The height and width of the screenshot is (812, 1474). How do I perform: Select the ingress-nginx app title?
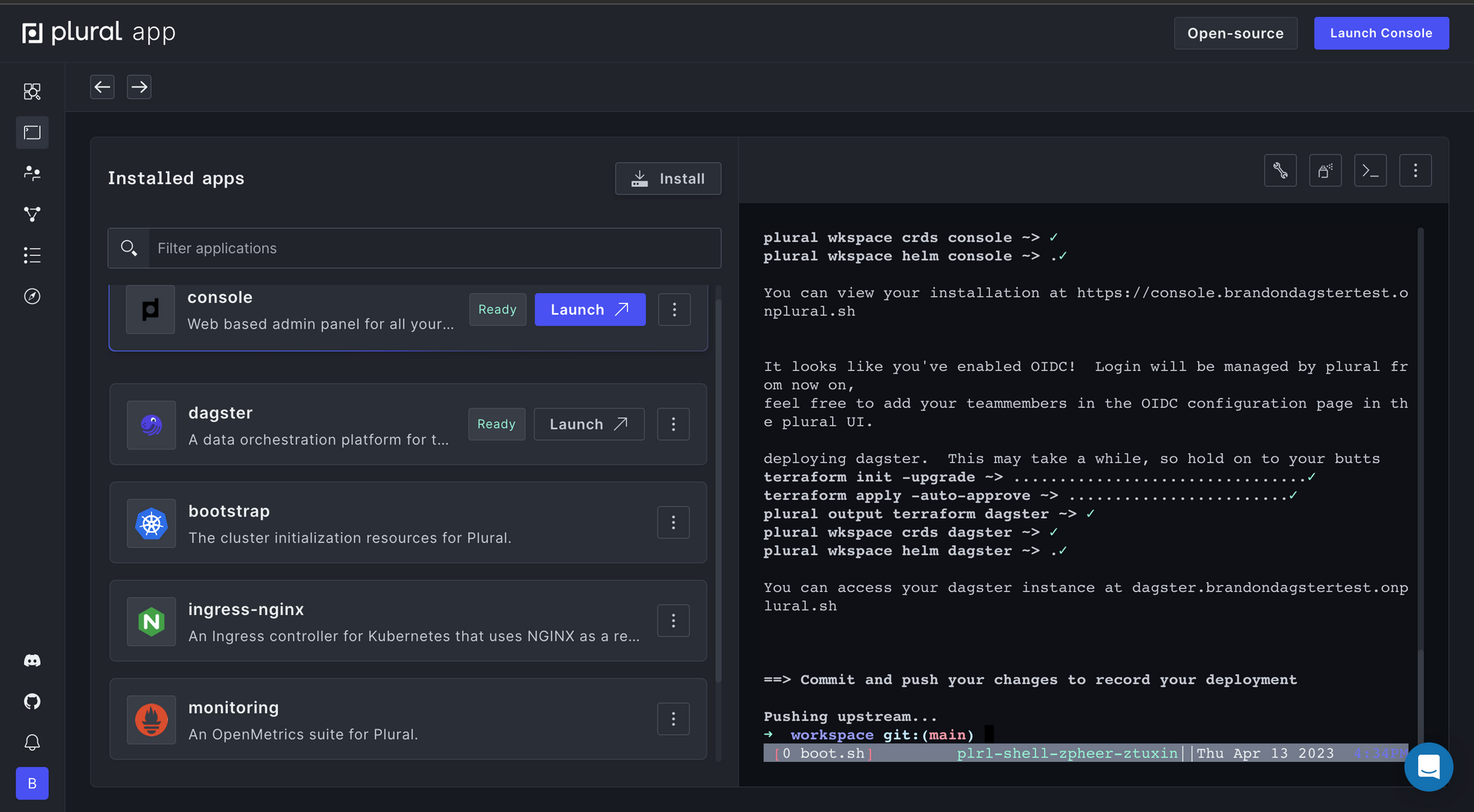[x=246, y=609]
